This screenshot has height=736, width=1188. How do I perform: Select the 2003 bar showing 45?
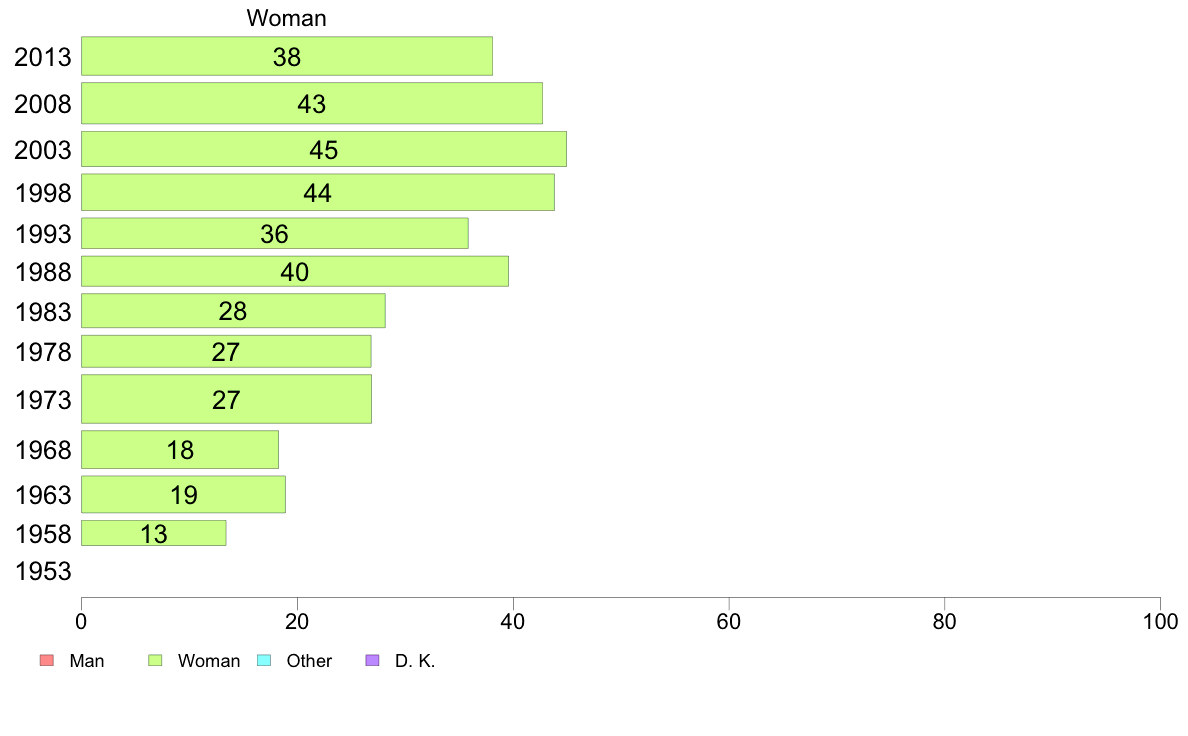(x=324, y=149)
